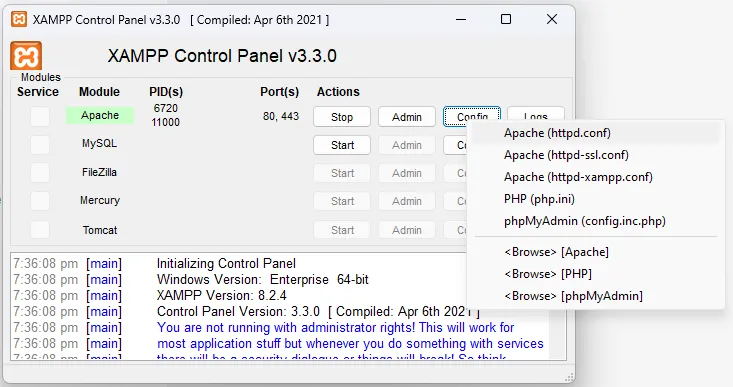Maximize the XAMPP Control Panel window
Screen dimensions: 733x387
tap(506, 19)
